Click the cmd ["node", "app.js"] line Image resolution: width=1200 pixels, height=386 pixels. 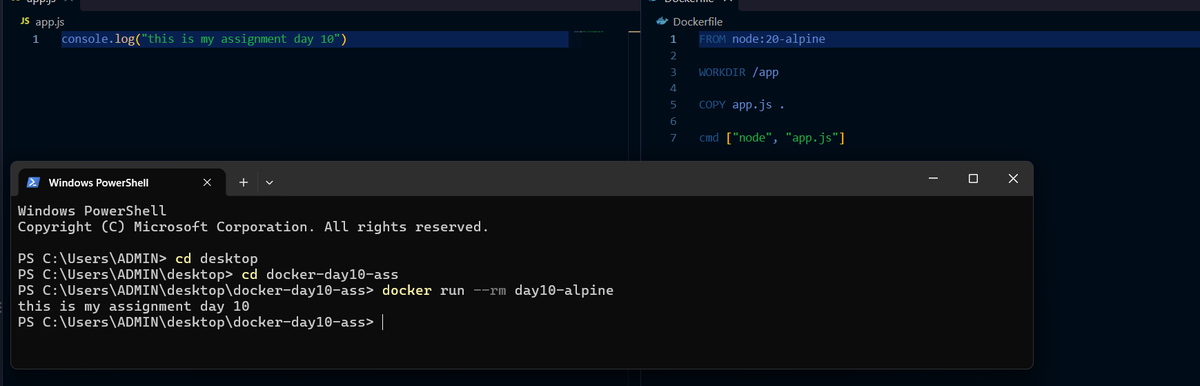pyautogui.click(x=772, y=137)
